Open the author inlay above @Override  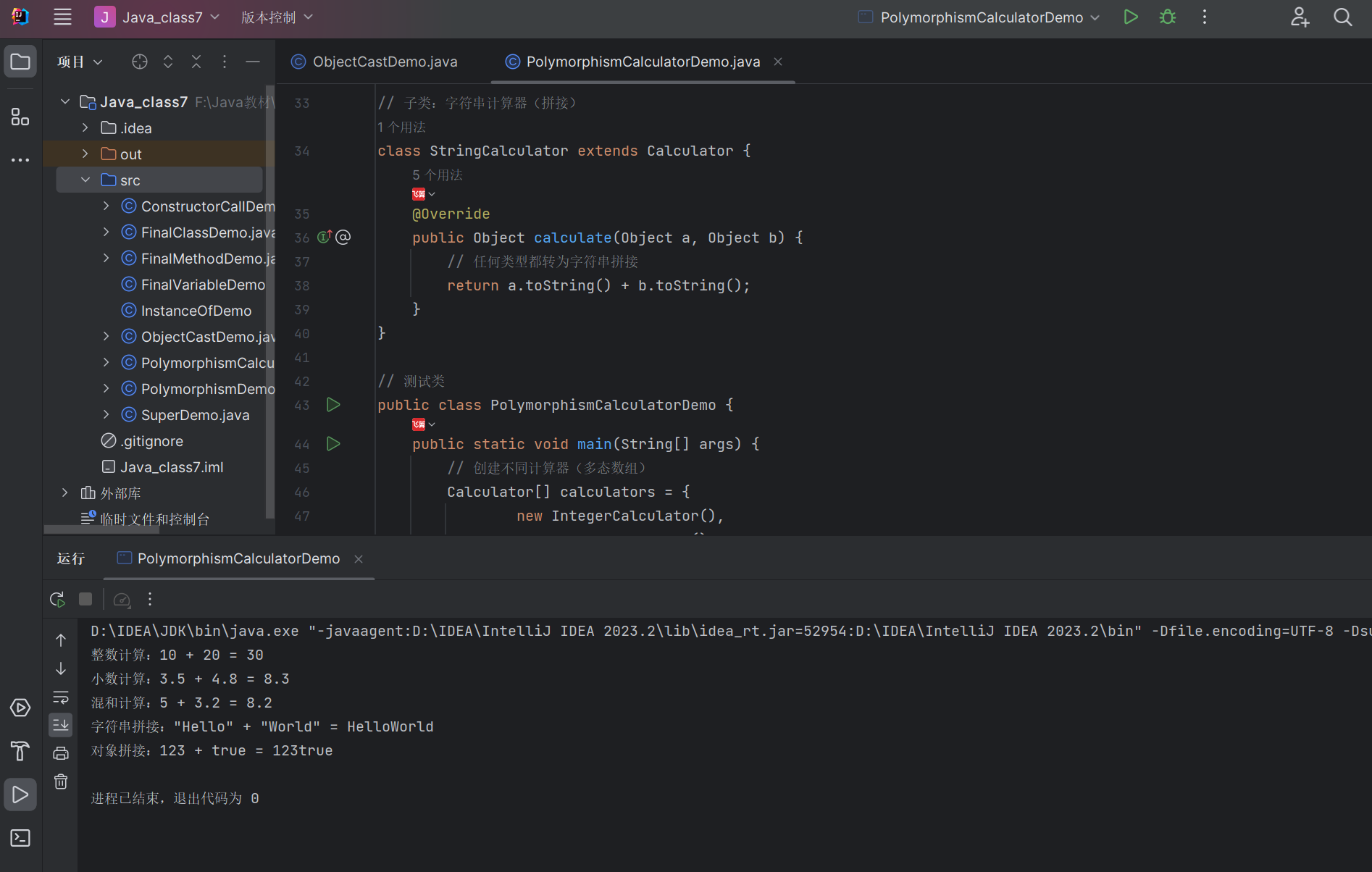pyautogui.click(x=424, y=194)
